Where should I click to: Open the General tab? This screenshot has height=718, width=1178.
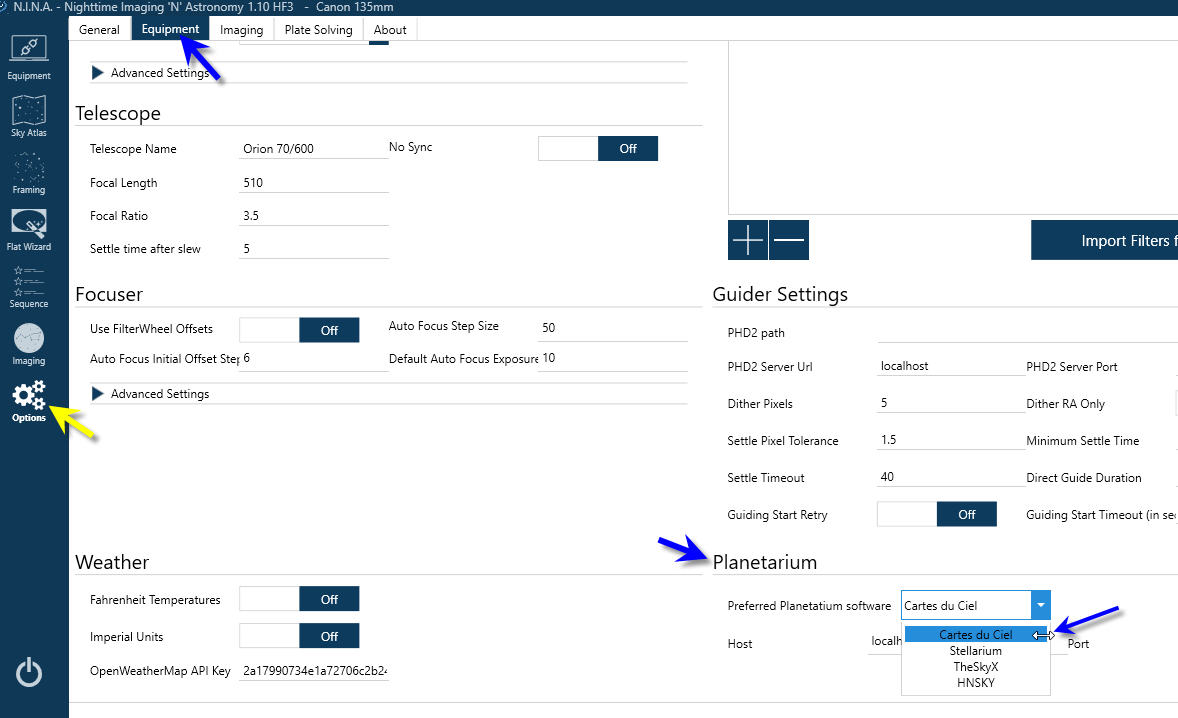pos(99,30)
